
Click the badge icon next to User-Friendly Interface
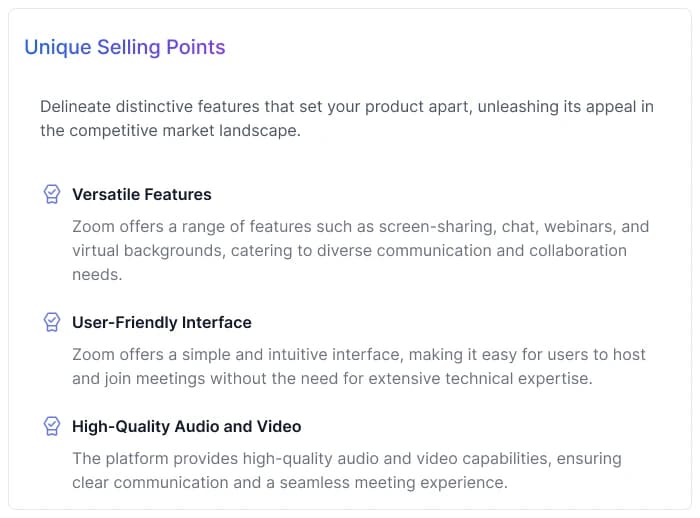[52, 322]
